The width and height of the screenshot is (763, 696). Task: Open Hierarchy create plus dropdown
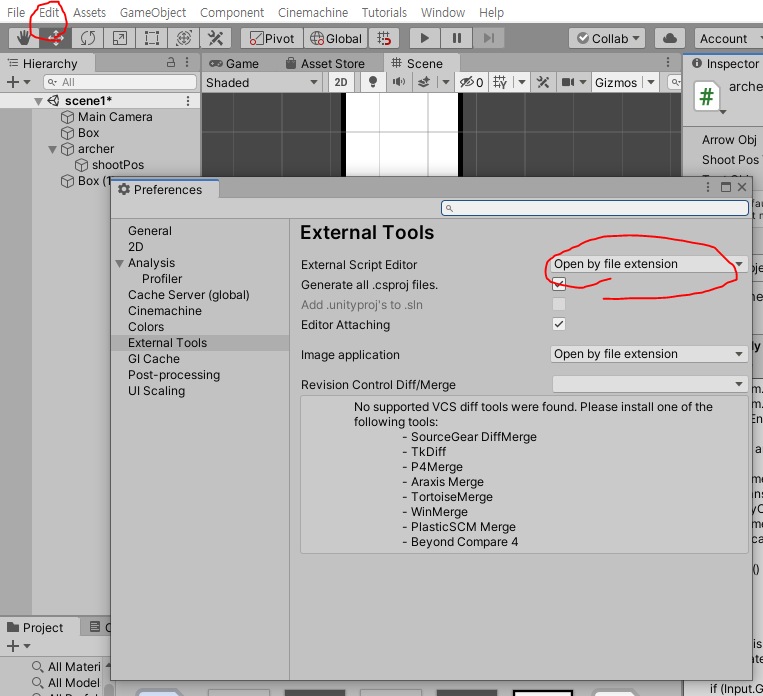pos(18,82)
